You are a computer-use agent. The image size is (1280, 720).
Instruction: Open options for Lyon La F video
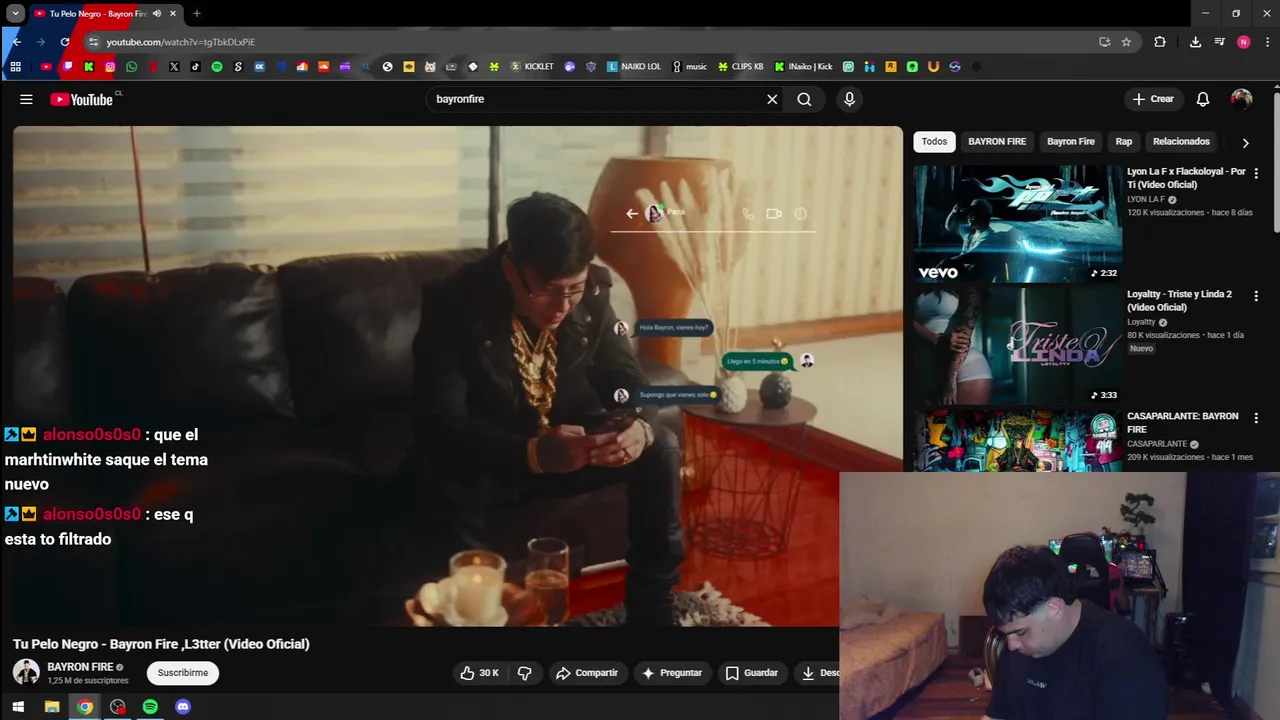(1256, 173)
